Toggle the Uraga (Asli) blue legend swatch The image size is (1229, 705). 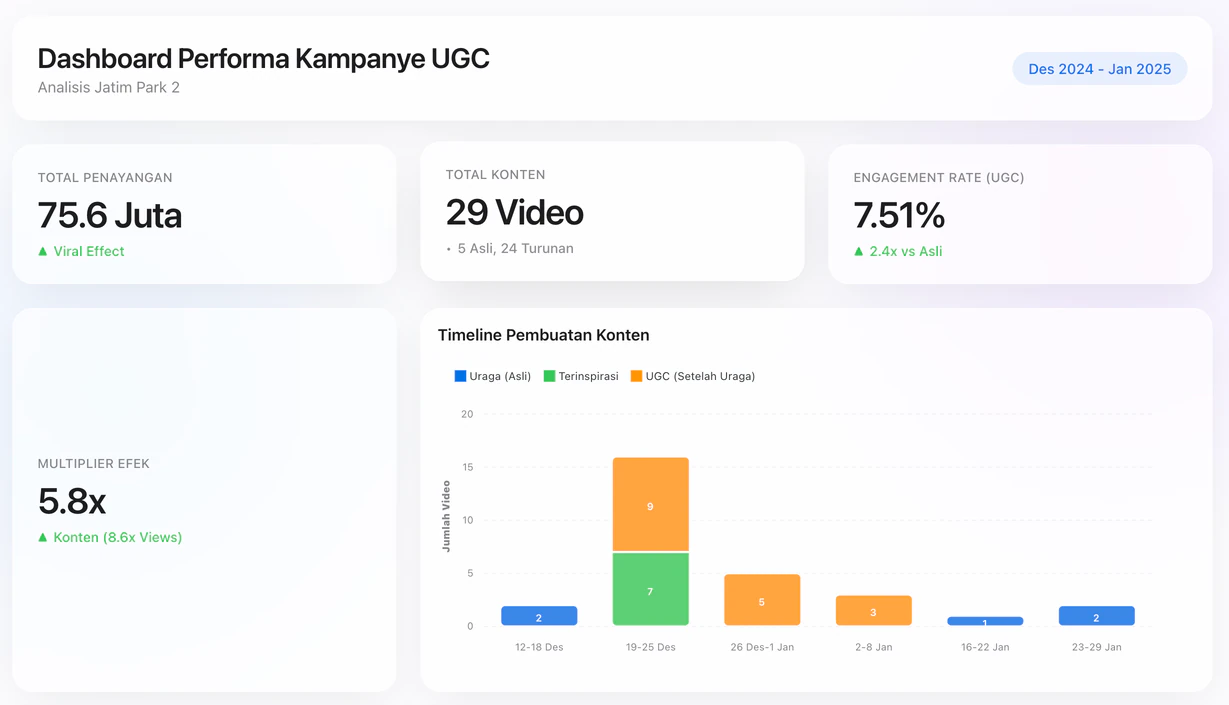(460, 376)
